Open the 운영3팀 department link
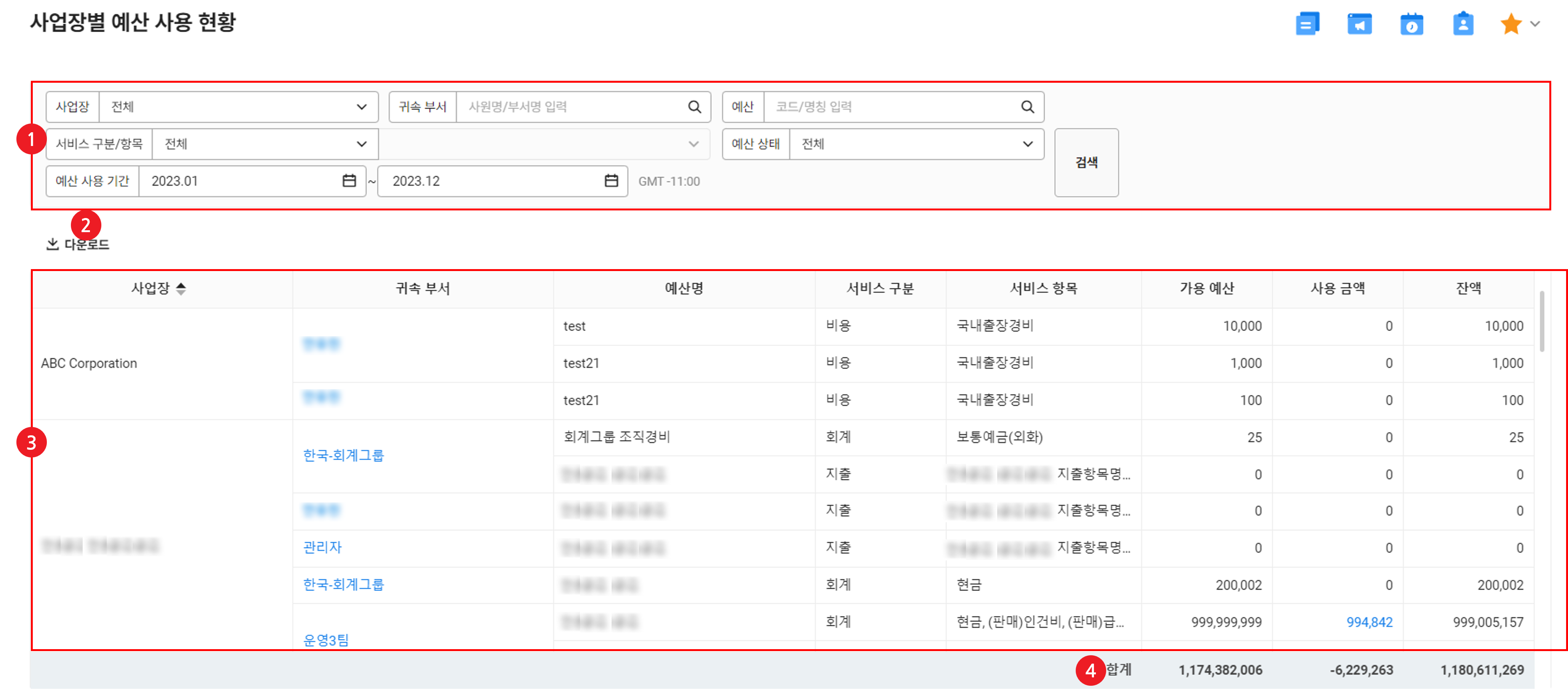The image size is (1568, 693). point(326,640)
